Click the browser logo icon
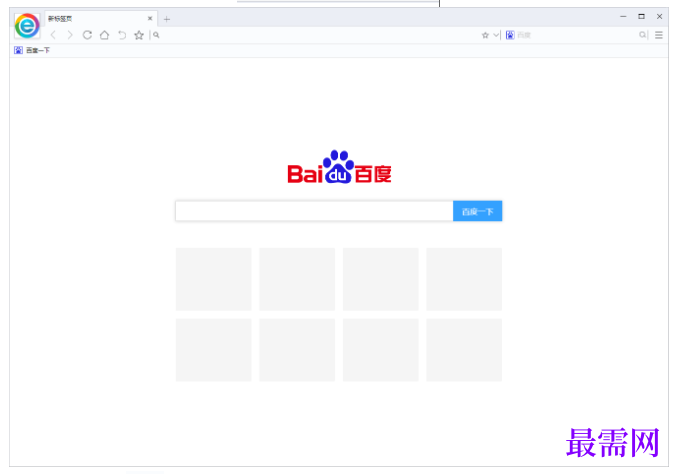The width and height of the screenshot is (678, 474). [x=27, y=26]
